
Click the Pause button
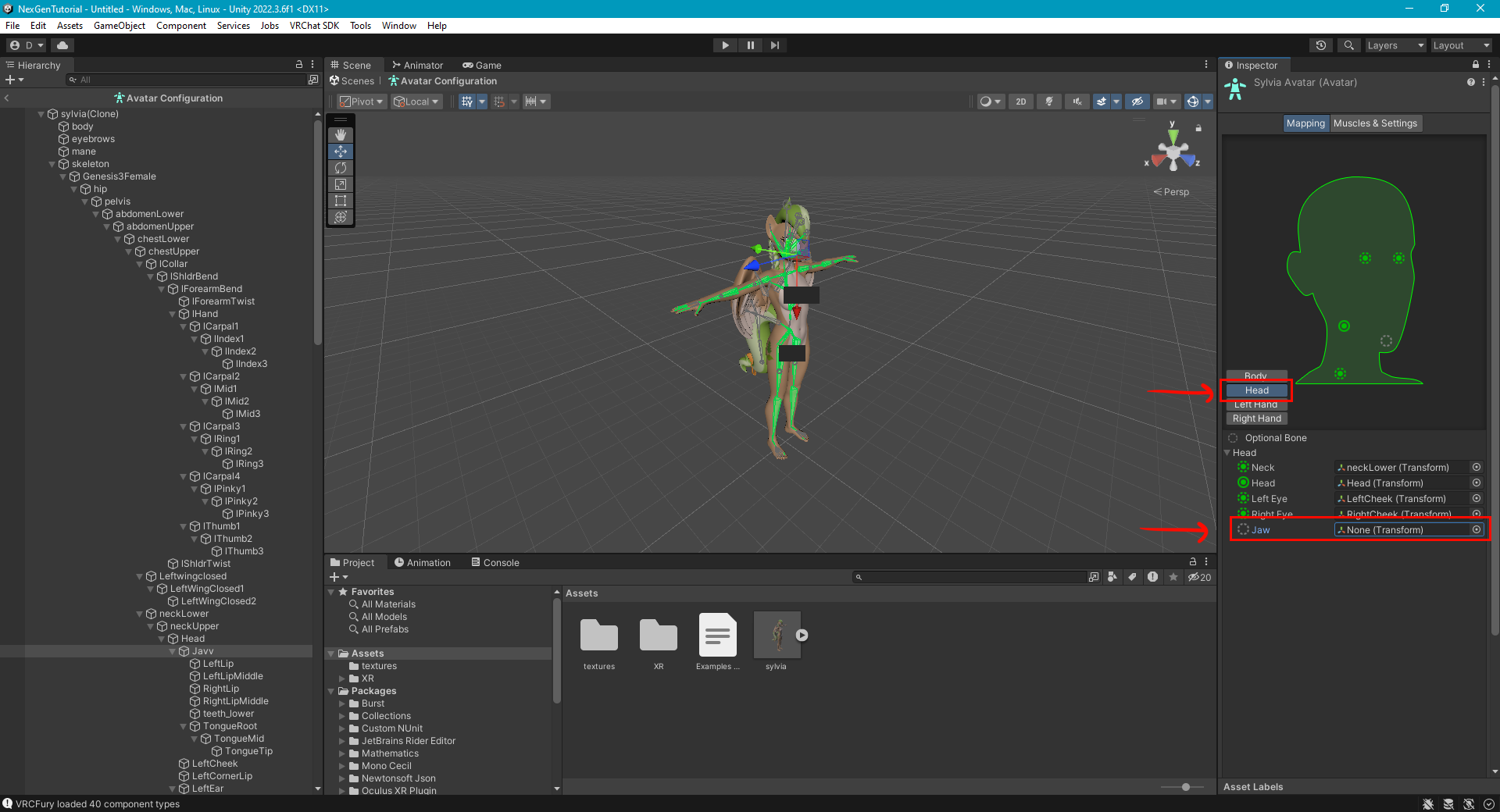tap(750, 45)
